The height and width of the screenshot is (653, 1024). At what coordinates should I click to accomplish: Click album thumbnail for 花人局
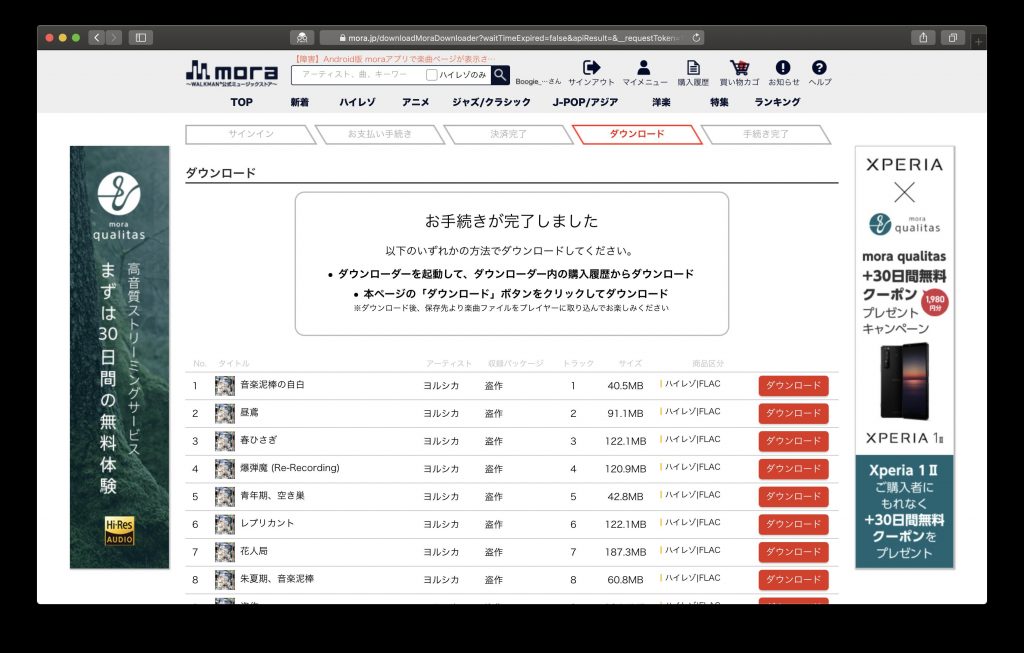(225, 552)
